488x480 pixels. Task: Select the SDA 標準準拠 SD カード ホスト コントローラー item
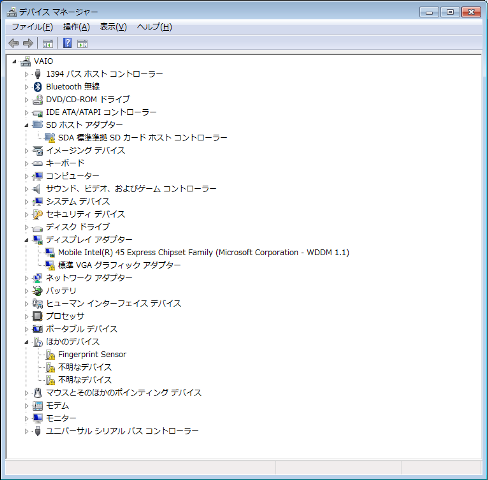tap(143, 137)
